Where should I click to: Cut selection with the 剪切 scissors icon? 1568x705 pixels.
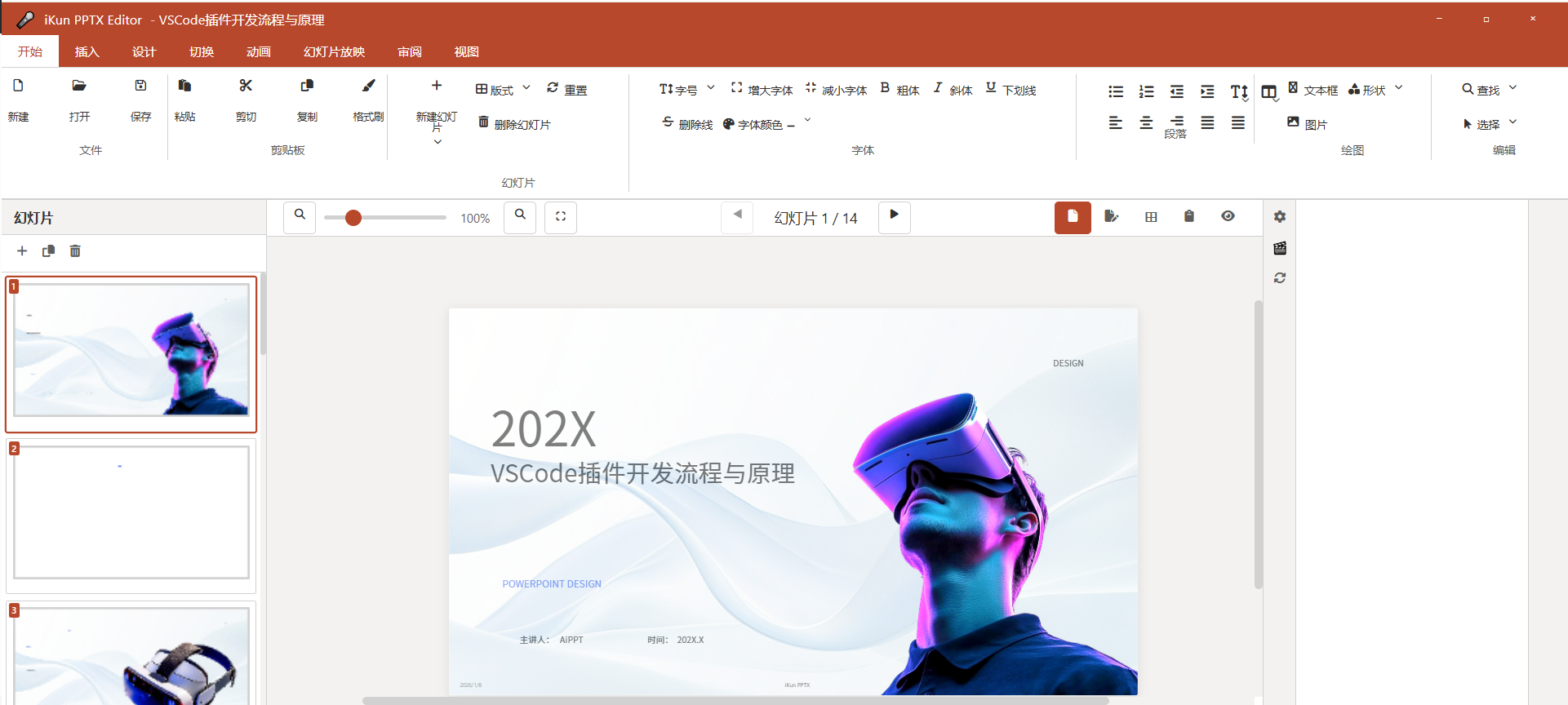point(246,86)
